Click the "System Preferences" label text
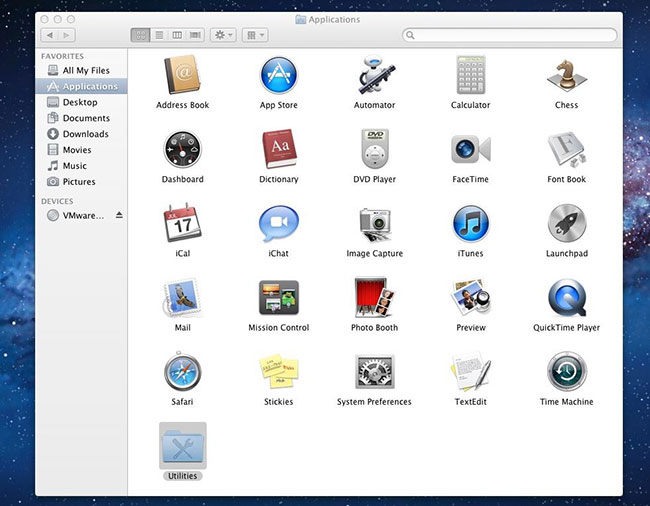 click(x=374, y=402)
